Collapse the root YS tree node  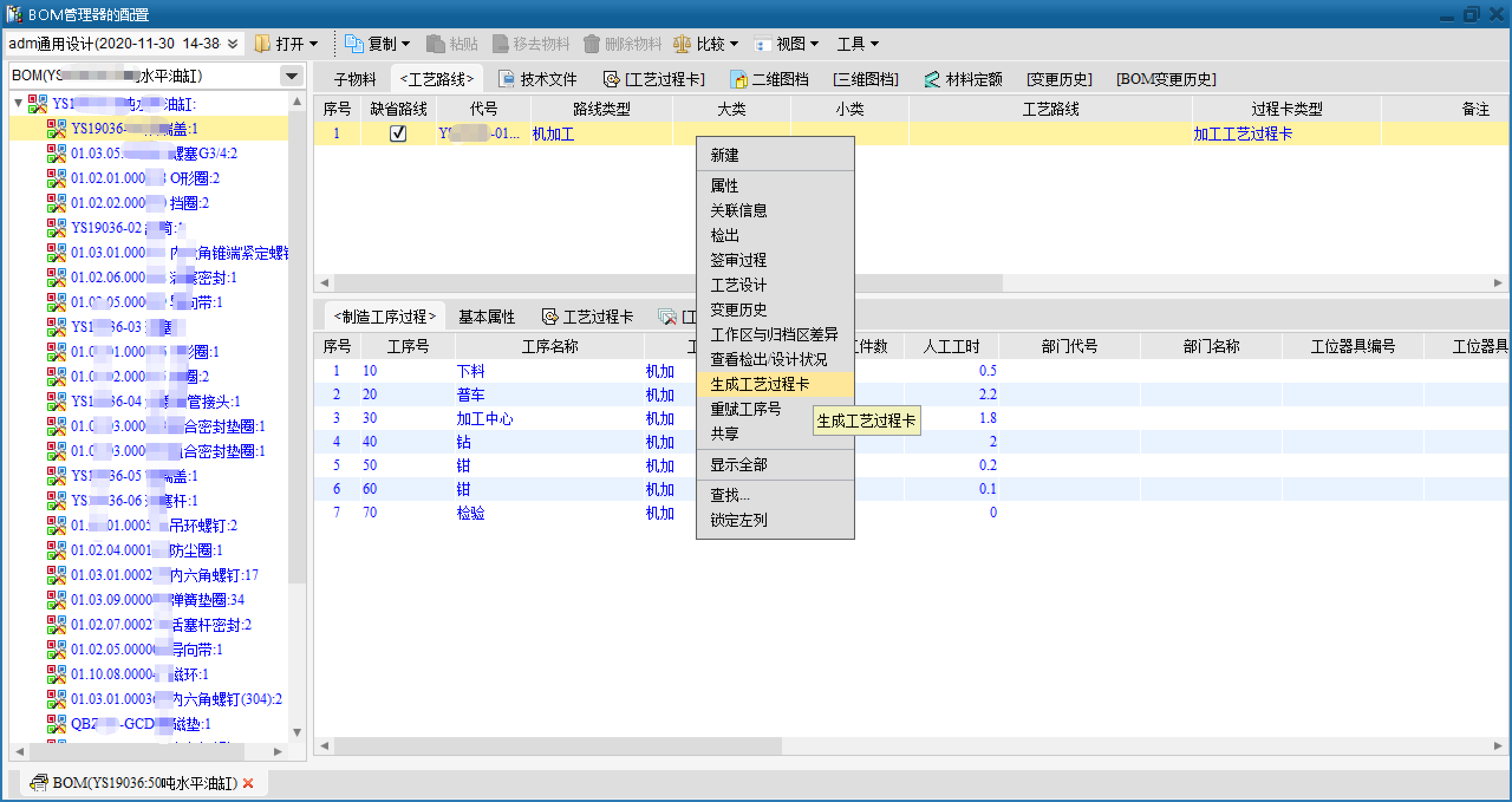click(x=19, y=104)
